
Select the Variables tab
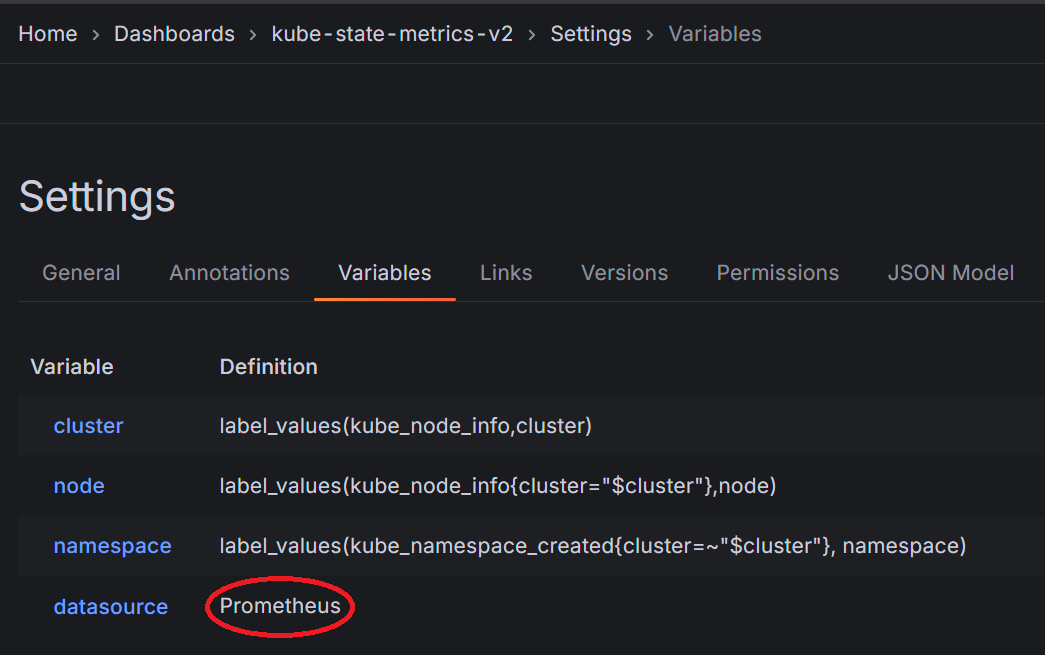pyautogui.click(x=384, y=273)
